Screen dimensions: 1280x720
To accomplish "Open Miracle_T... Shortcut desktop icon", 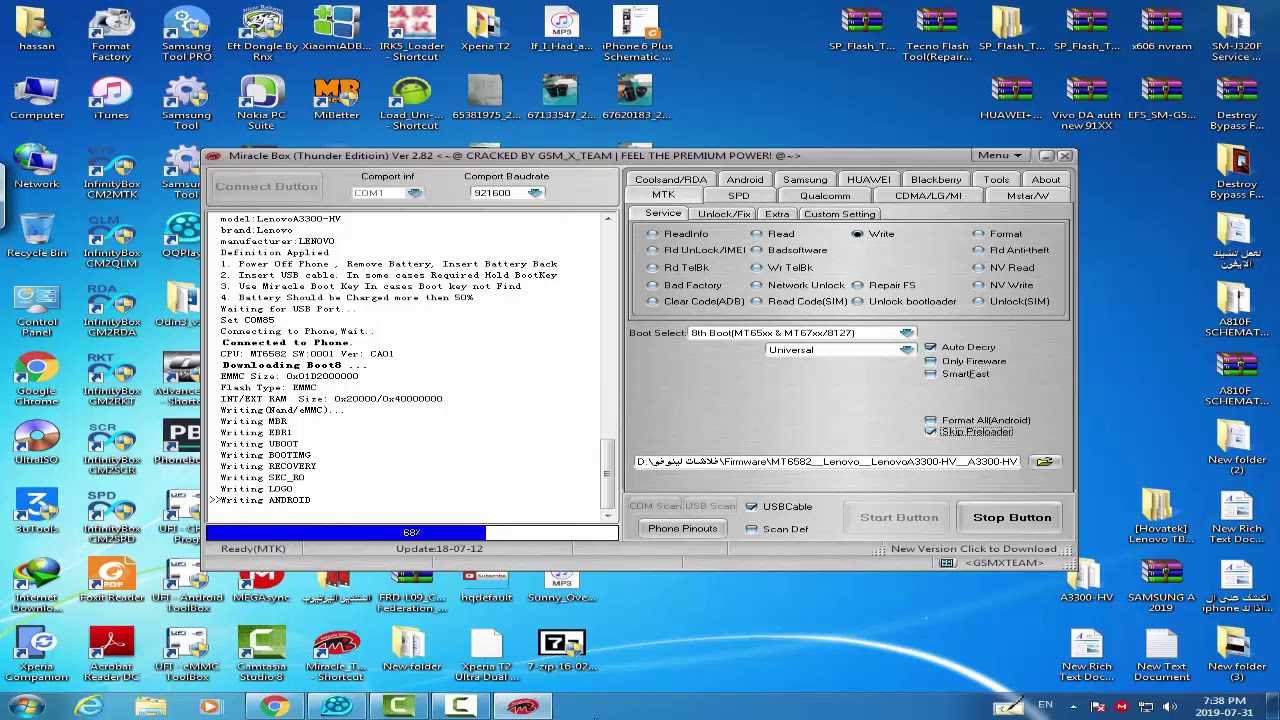I will (336, 656).
